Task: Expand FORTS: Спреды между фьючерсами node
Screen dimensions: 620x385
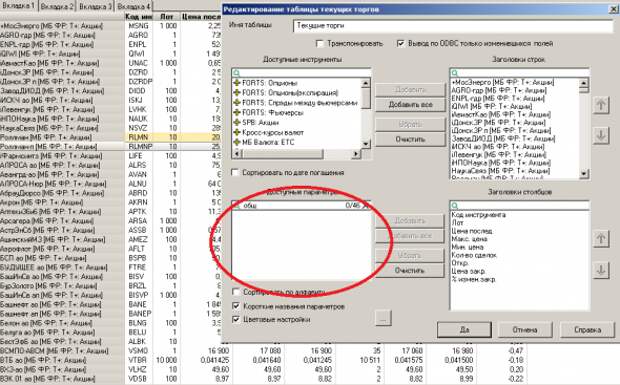Action: (x=237, y=103)
